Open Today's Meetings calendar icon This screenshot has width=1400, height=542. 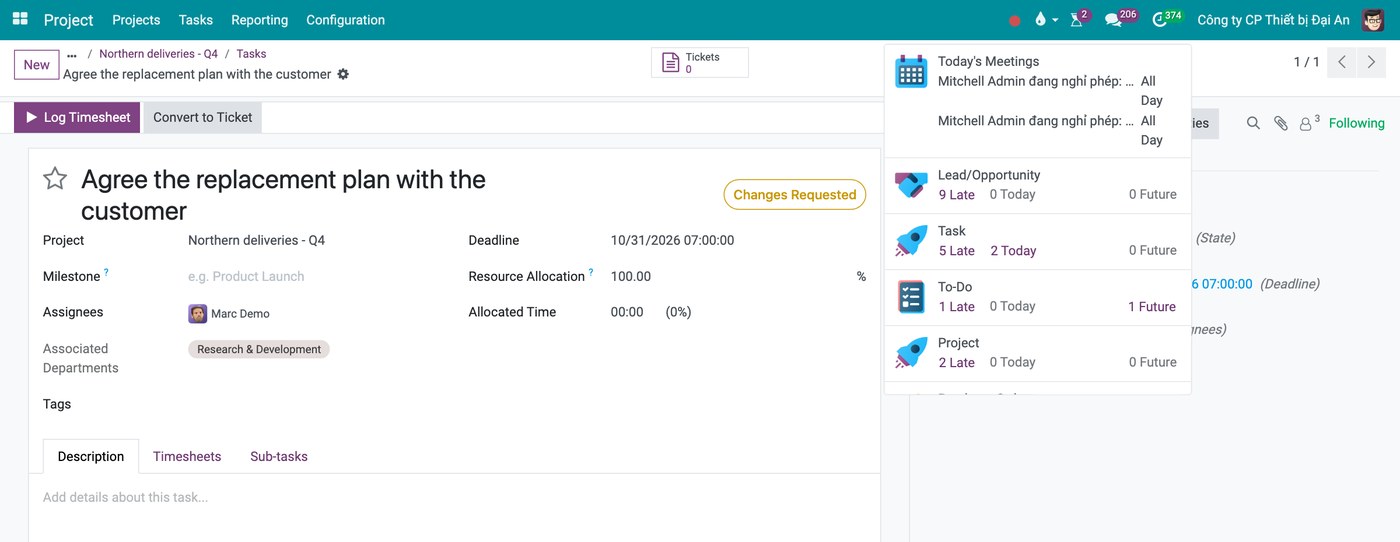911,72
